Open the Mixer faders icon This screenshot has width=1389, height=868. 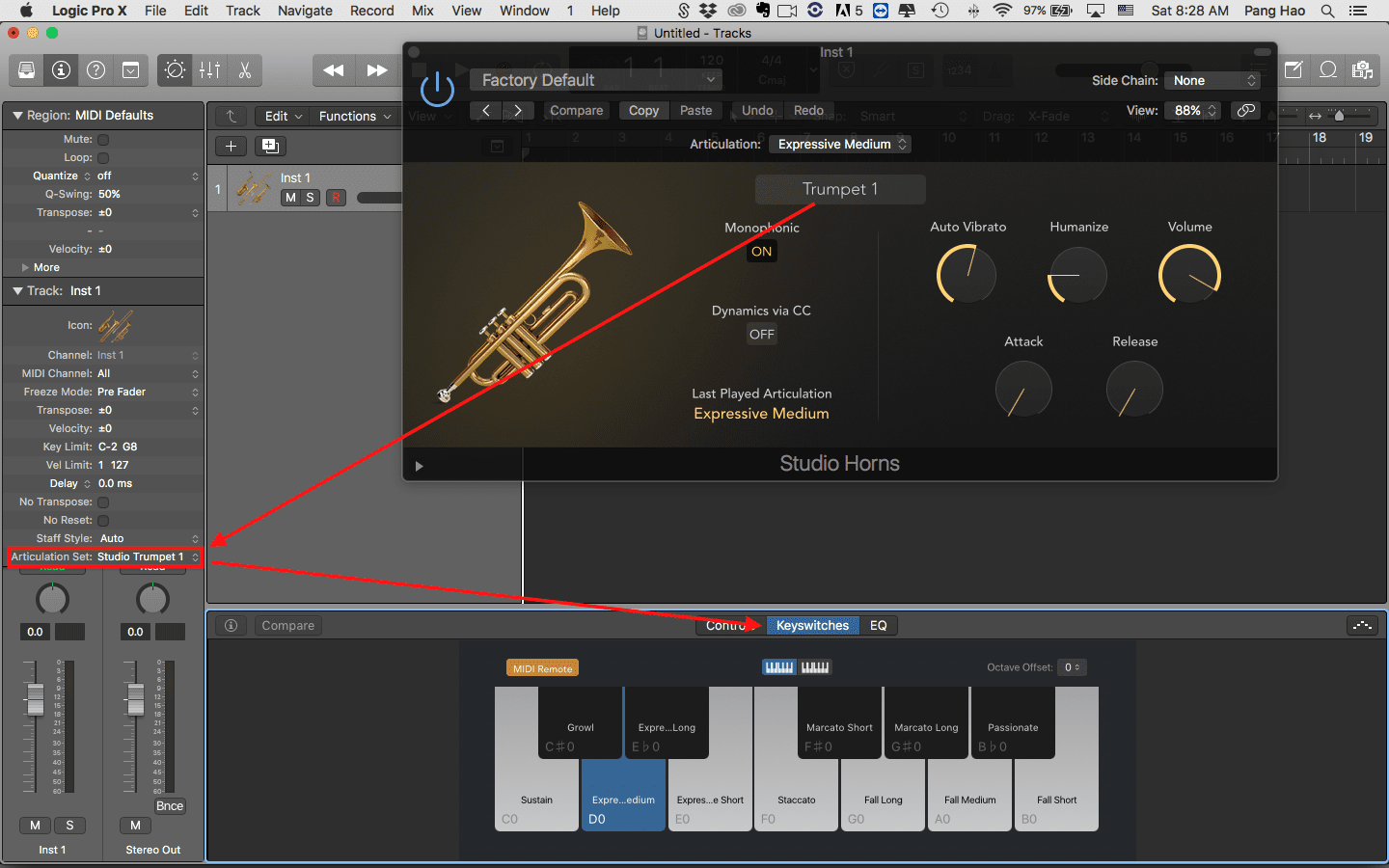209,70
